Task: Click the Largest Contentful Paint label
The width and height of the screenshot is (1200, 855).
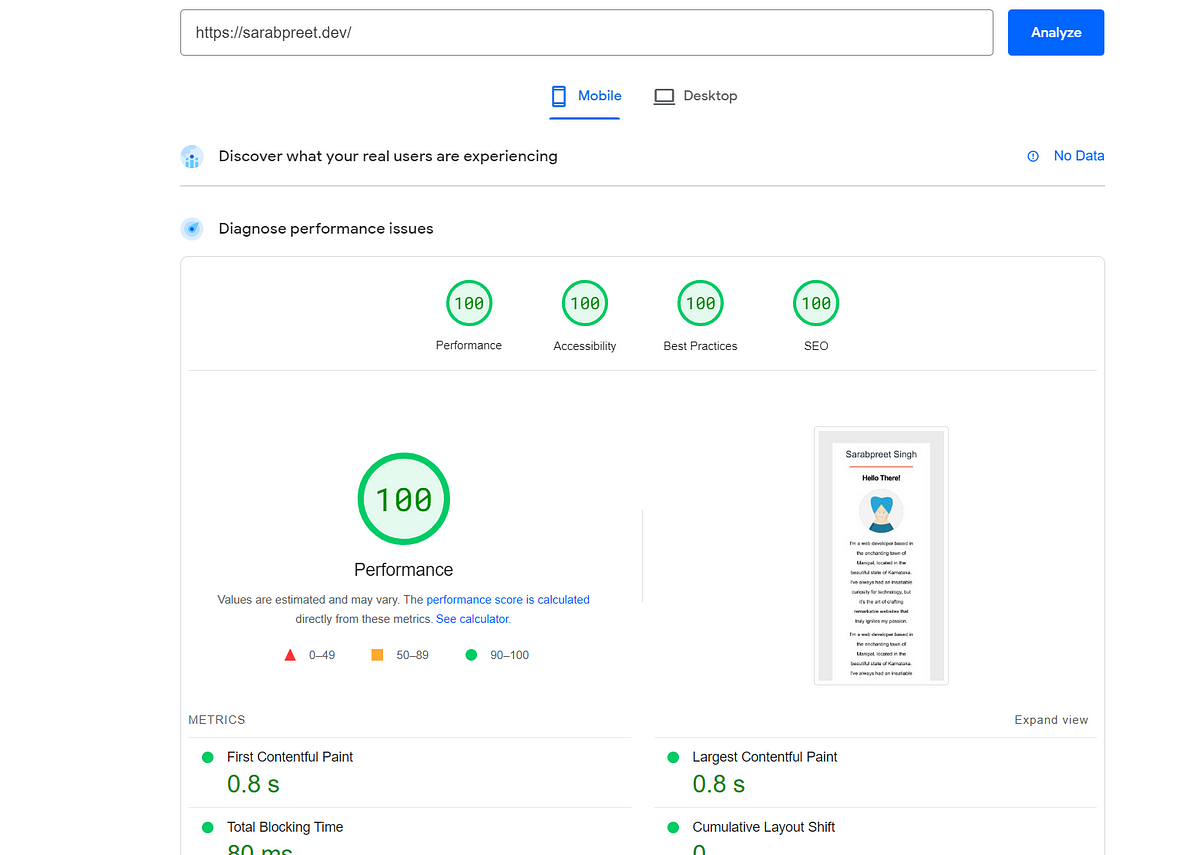Action: 765,757
